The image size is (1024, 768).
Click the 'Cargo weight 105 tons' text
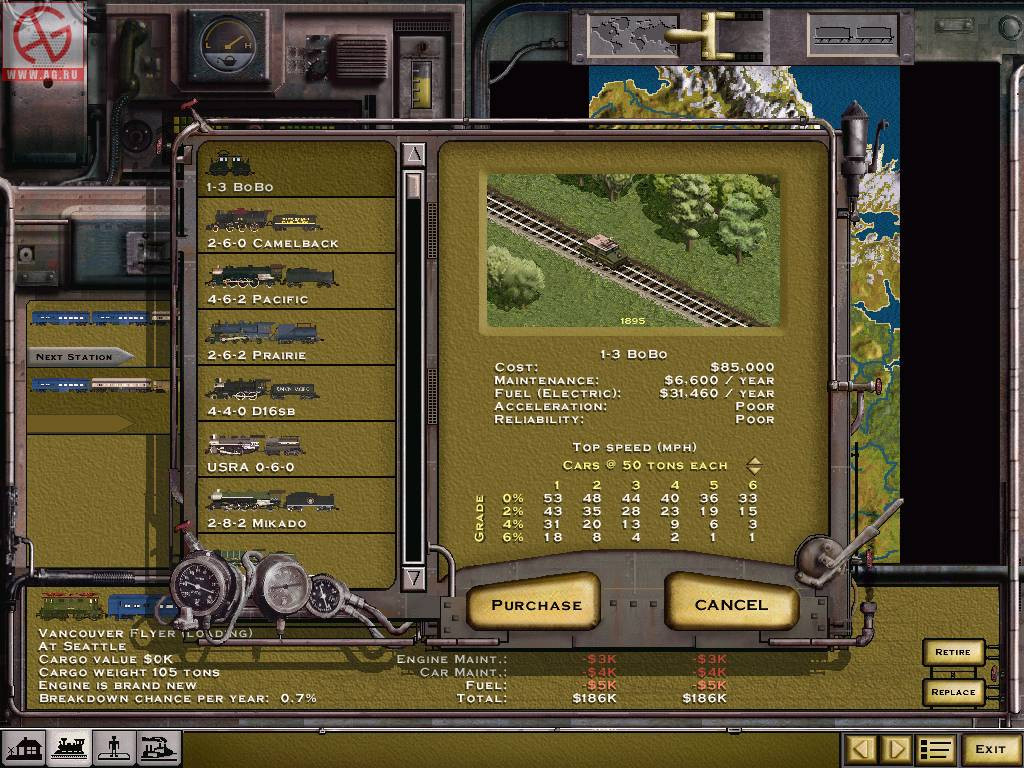[129, 672]
